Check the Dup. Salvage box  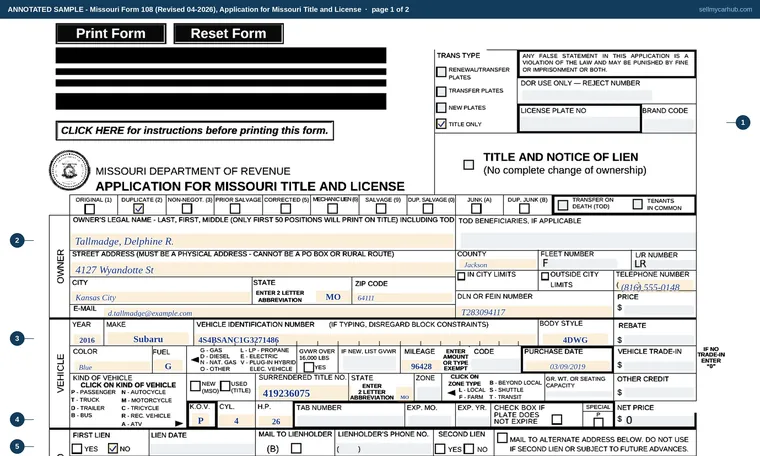click(428, 209)
